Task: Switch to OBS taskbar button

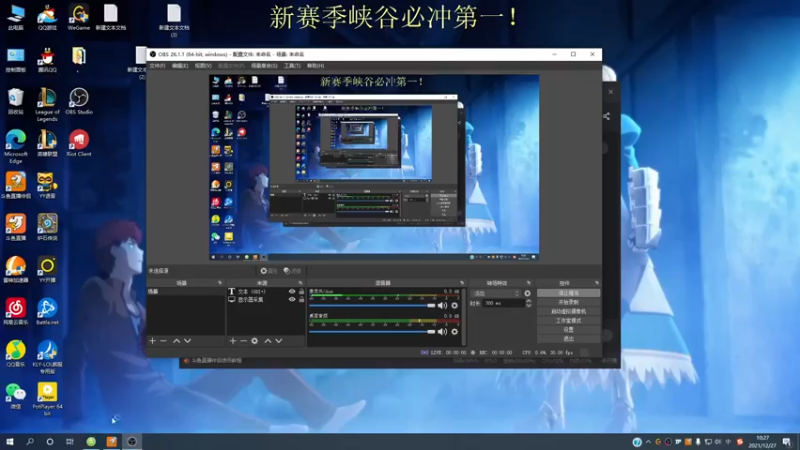Action: click(x=132, y=441)
